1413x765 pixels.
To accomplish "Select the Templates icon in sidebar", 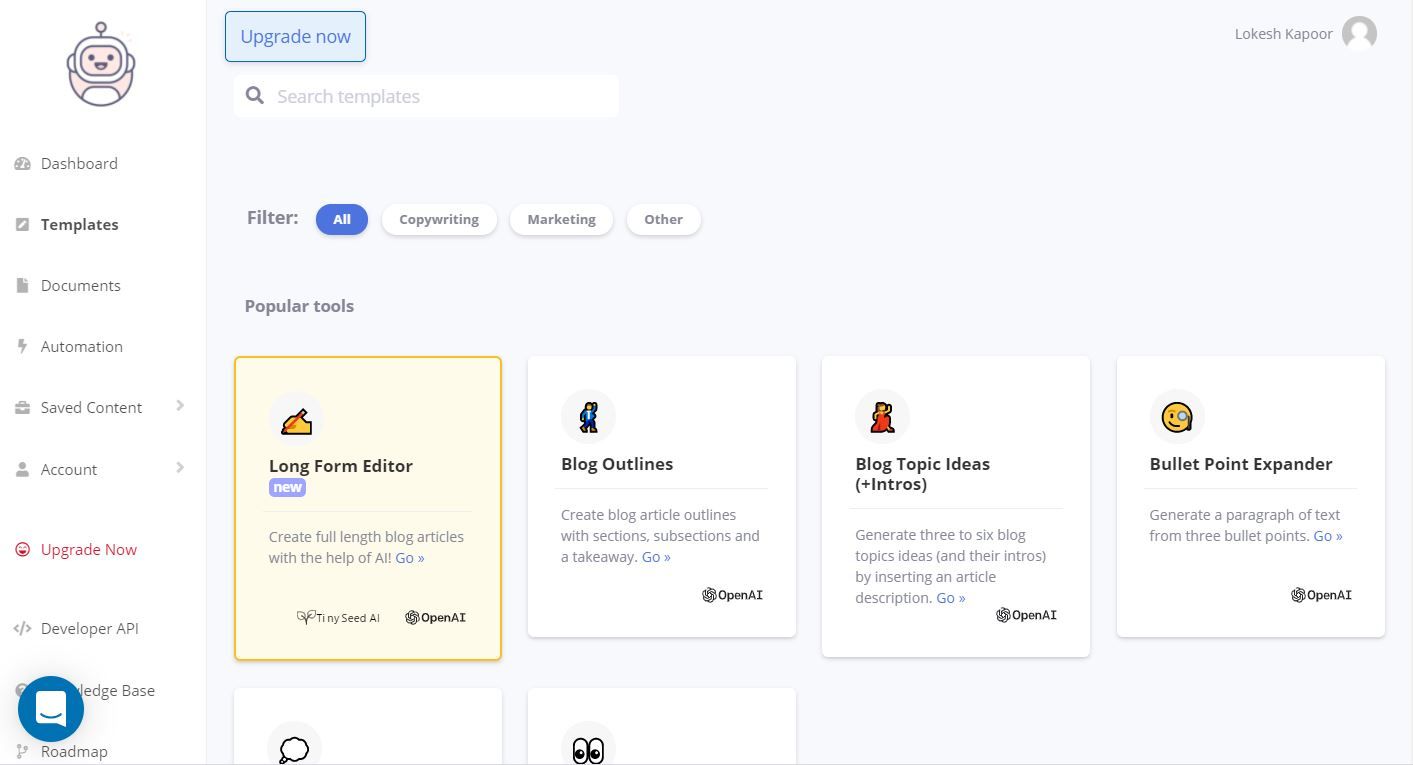I will tap(22, 224).
